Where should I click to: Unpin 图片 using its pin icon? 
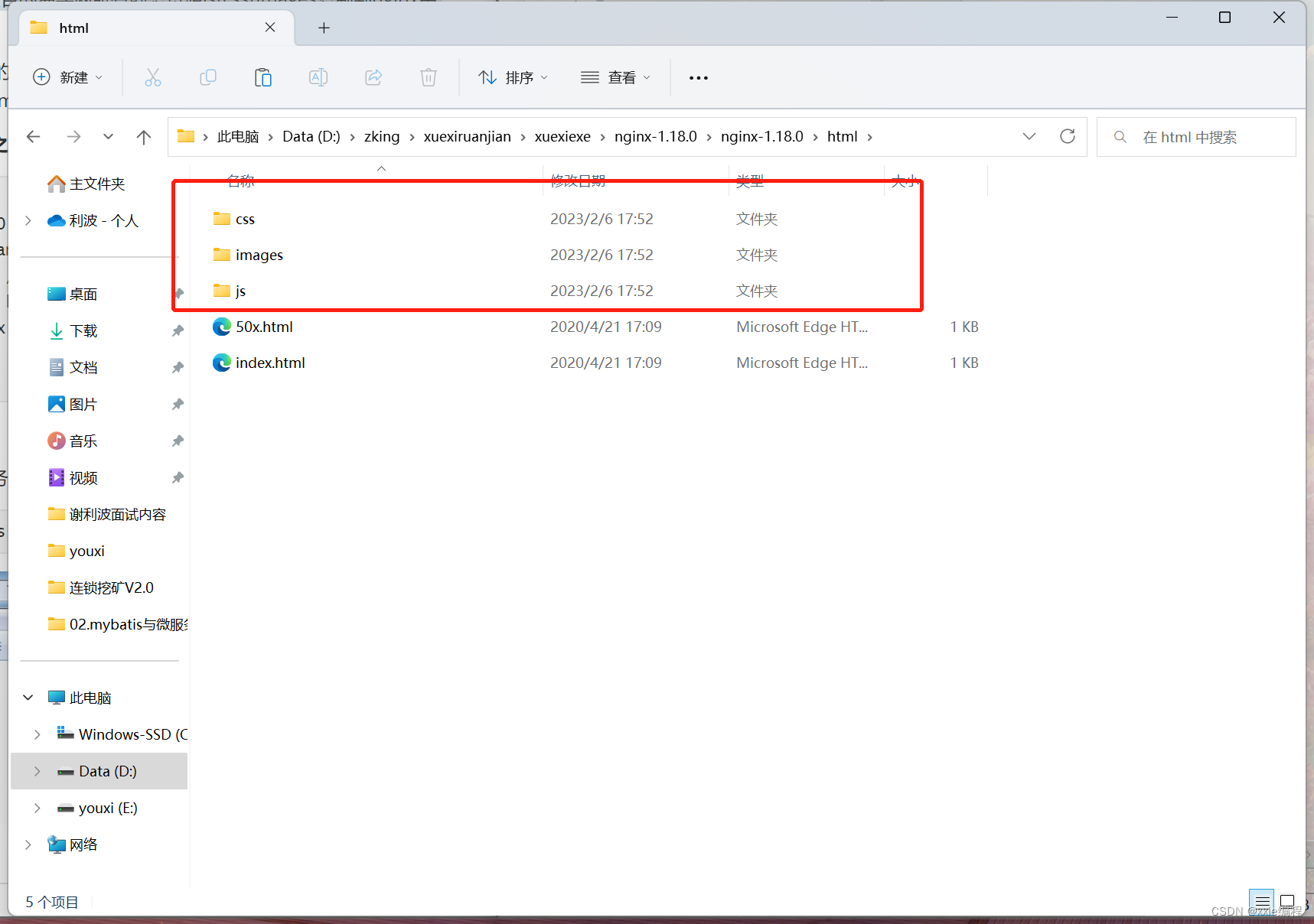tap(178, 404)
